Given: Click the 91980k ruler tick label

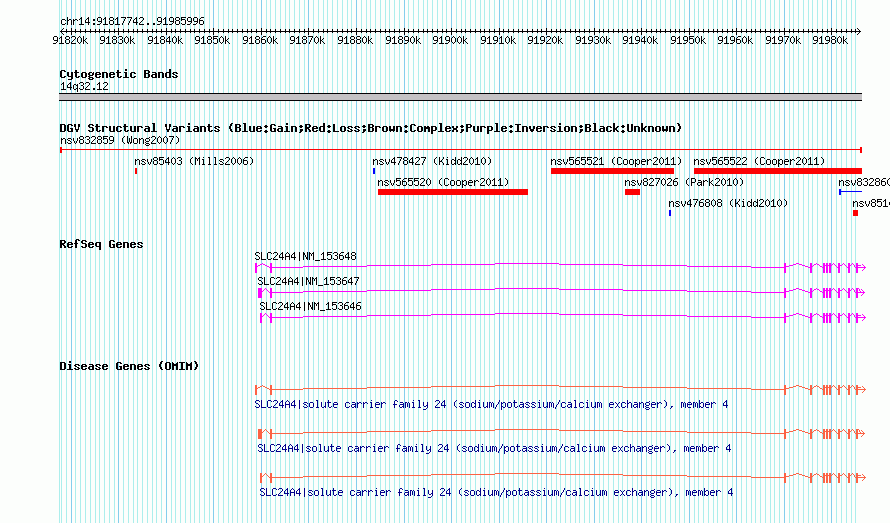Looking at the screenshot, I should coord(830,40).
